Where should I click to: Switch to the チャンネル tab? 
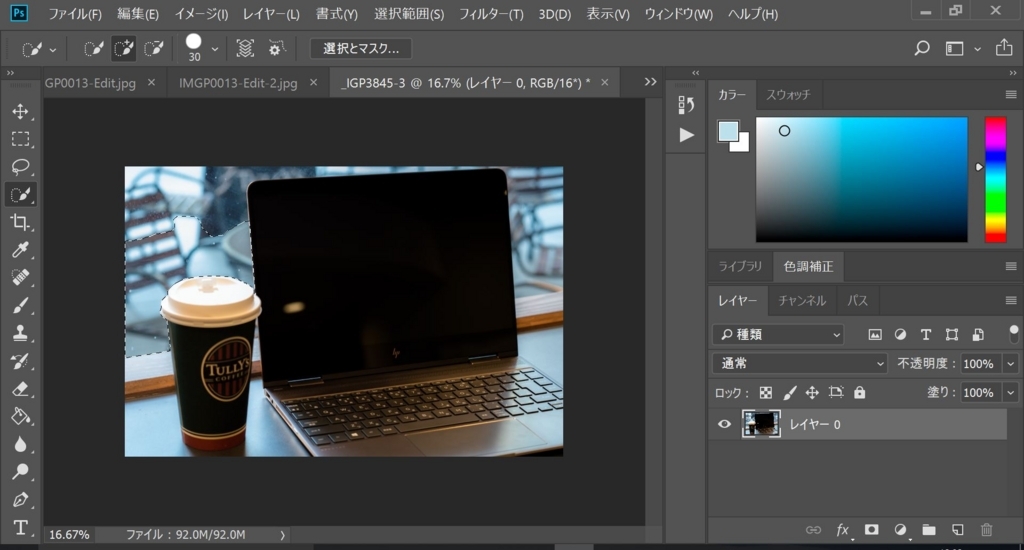click(x=802, y=300)
